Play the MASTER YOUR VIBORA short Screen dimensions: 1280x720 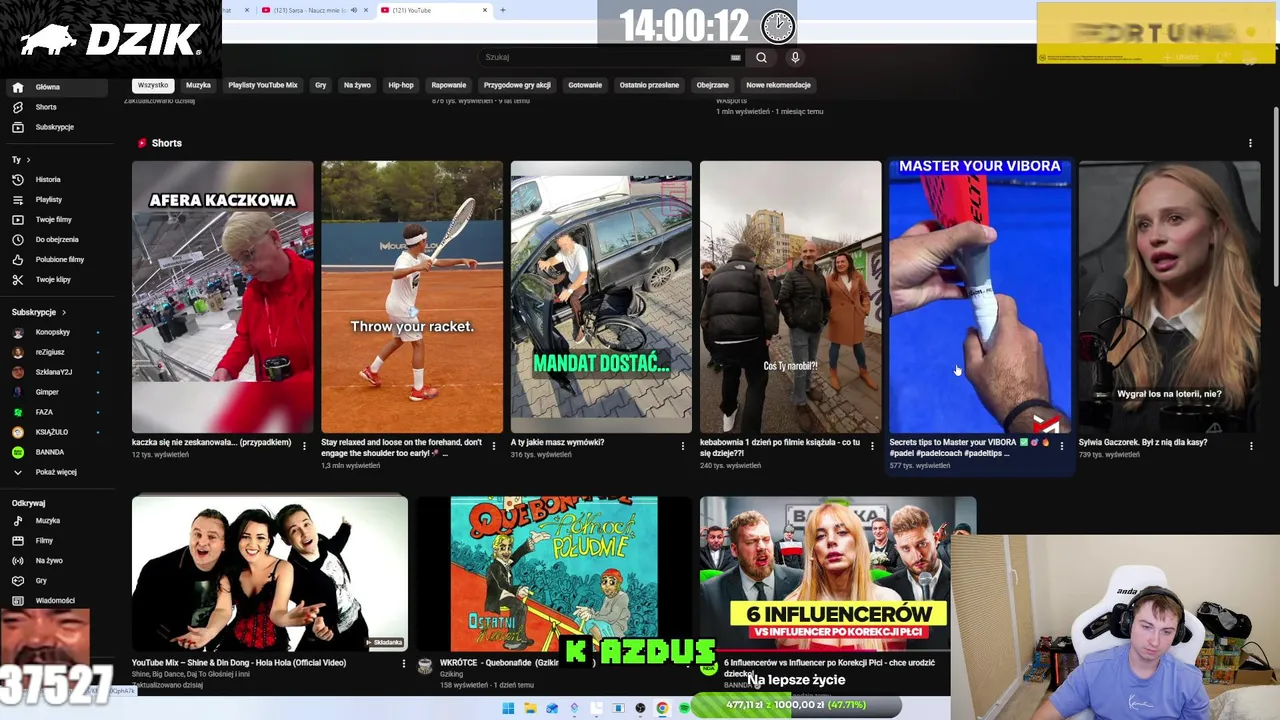click(980, 297)
